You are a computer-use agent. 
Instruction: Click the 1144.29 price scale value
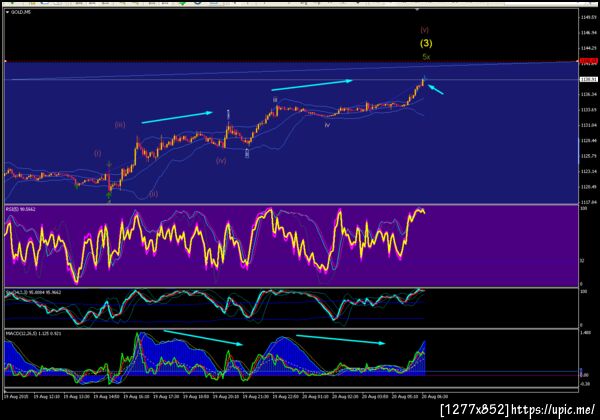pos(589,48)
